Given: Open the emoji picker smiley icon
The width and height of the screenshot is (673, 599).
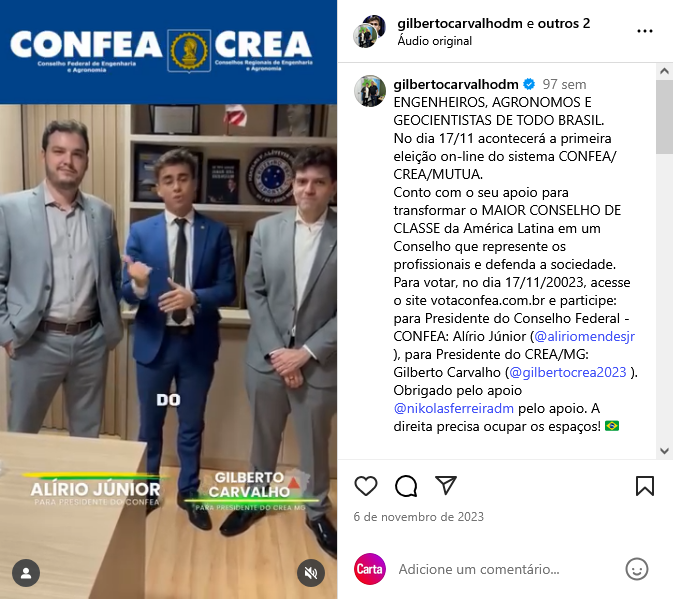Looking at the screenshot, I should pyautogui.click(x=637, y=569).
